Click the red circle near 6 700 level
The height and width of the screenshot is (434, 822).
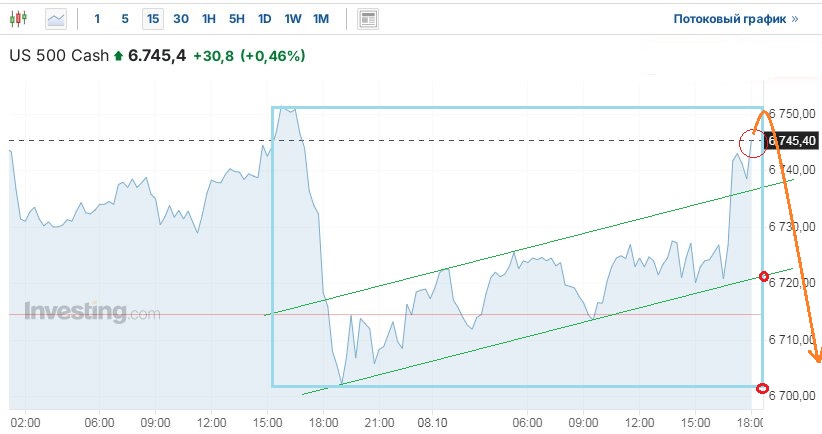pyautogui.click(x=763, y=388)
